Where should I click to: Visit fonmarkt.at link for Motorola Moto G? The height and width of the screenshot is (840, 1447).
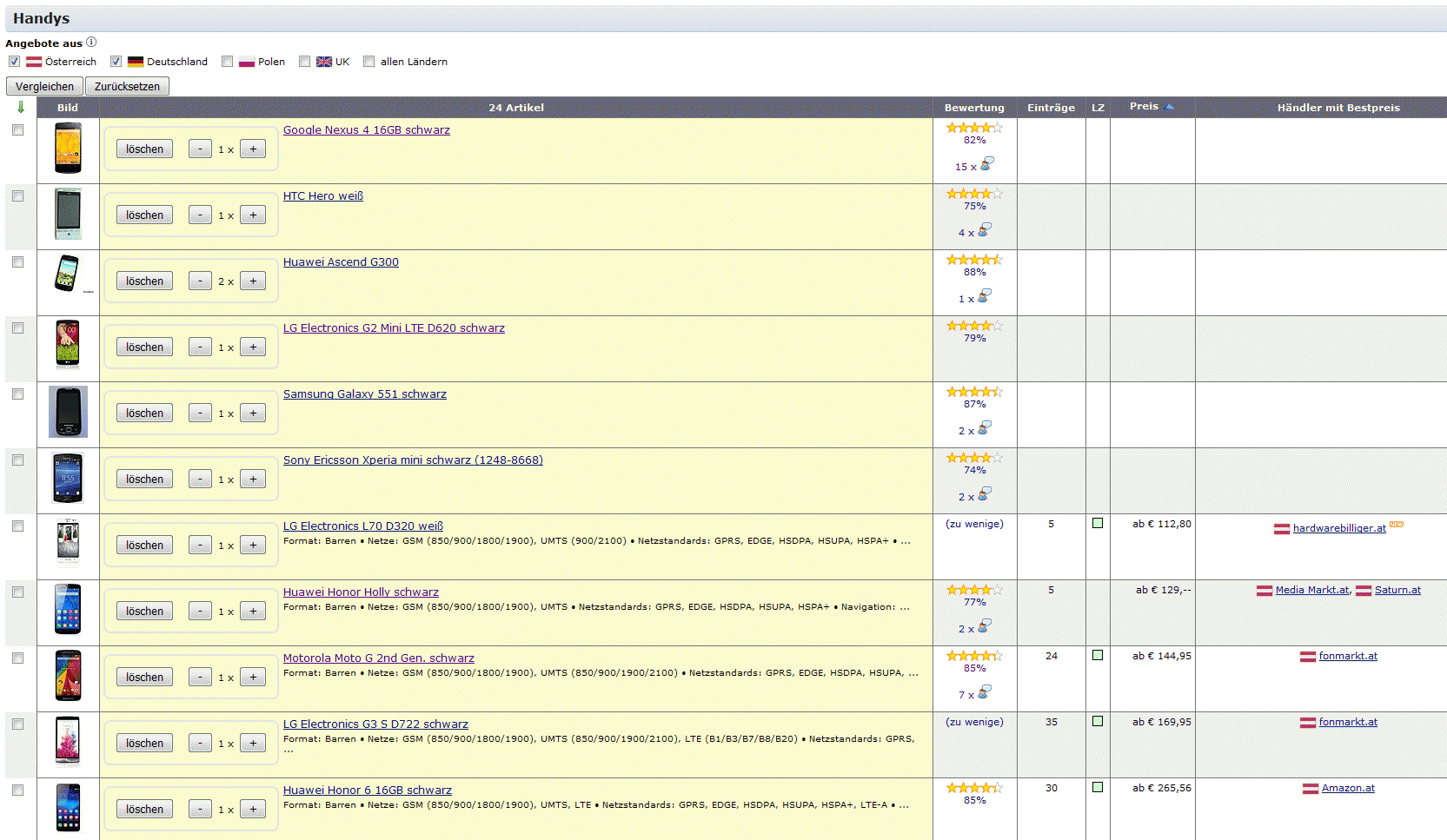click(x=1348, y=656)
